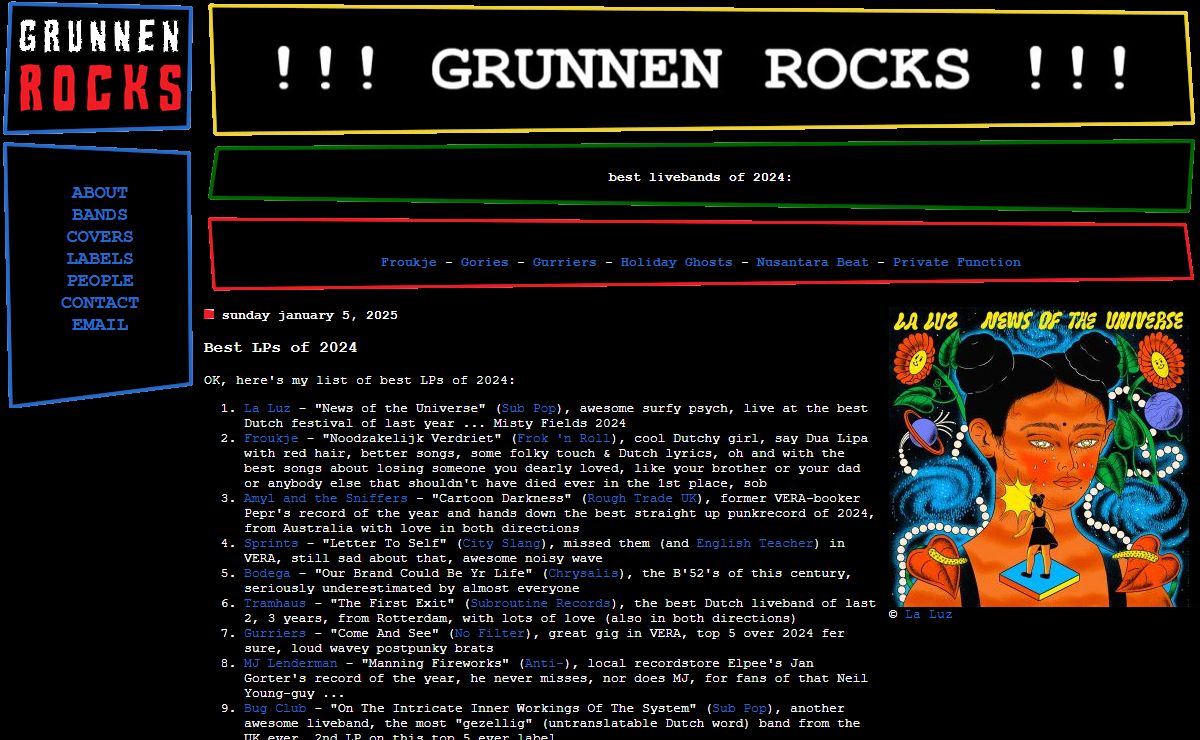The height and width of the screenshot is (740, 1200).
Task: Click the GRUNNEN ROCKS header banner
Action: [x=701, y=69]
